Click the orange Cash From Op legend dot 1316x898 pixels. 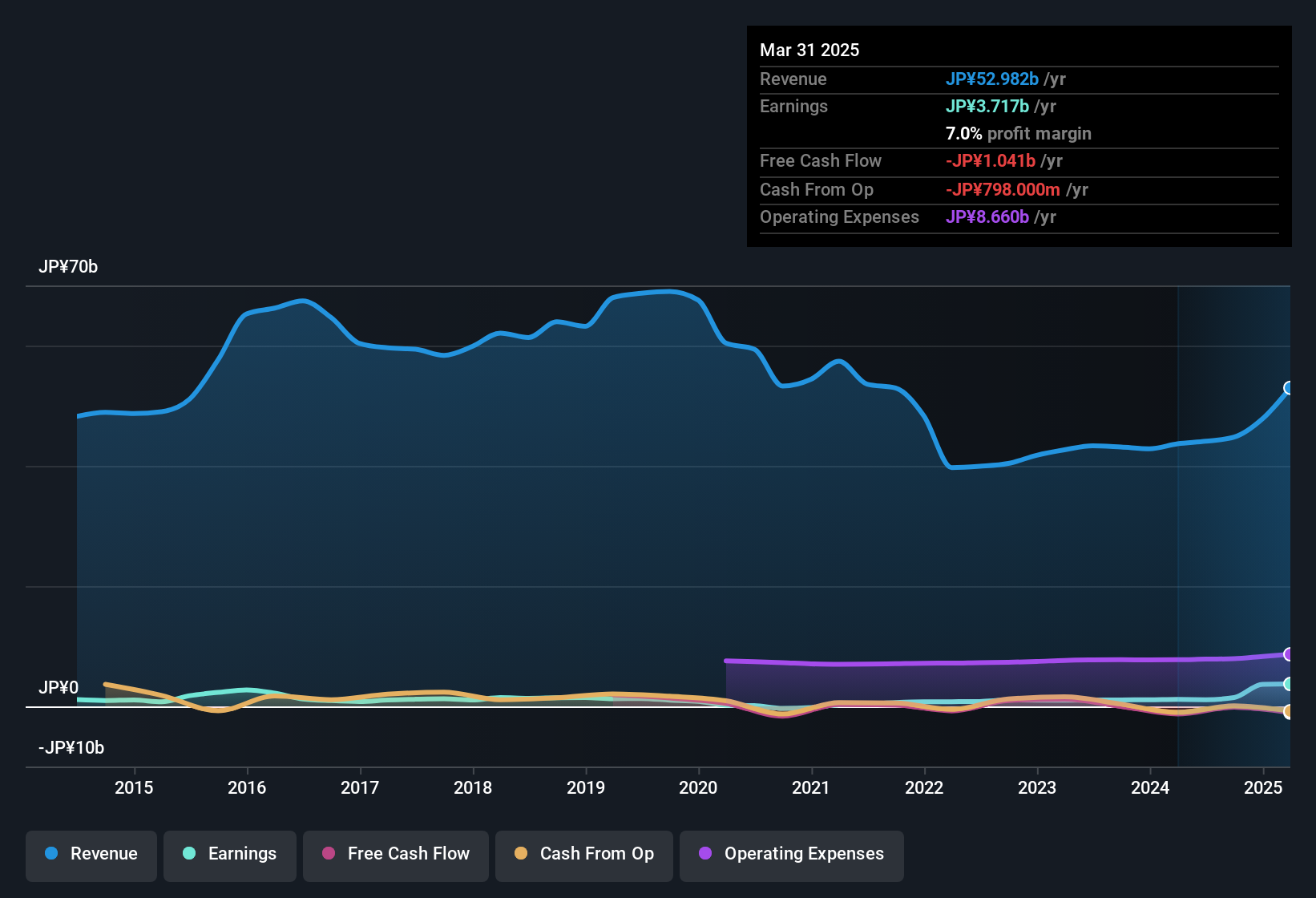click(521, 853)
